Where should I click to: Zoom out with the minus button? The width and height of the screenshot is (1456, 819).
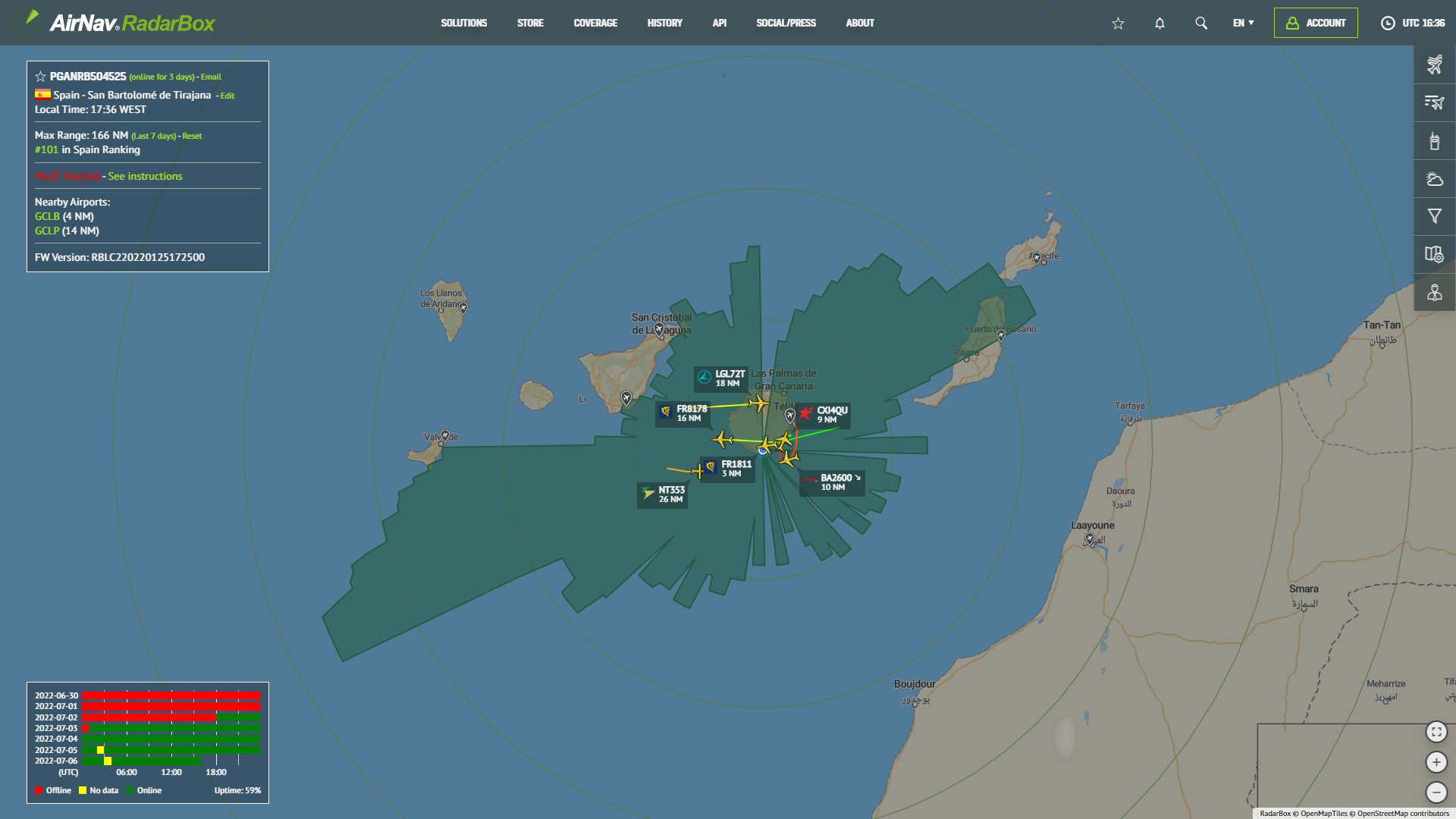coord(1436,792)
